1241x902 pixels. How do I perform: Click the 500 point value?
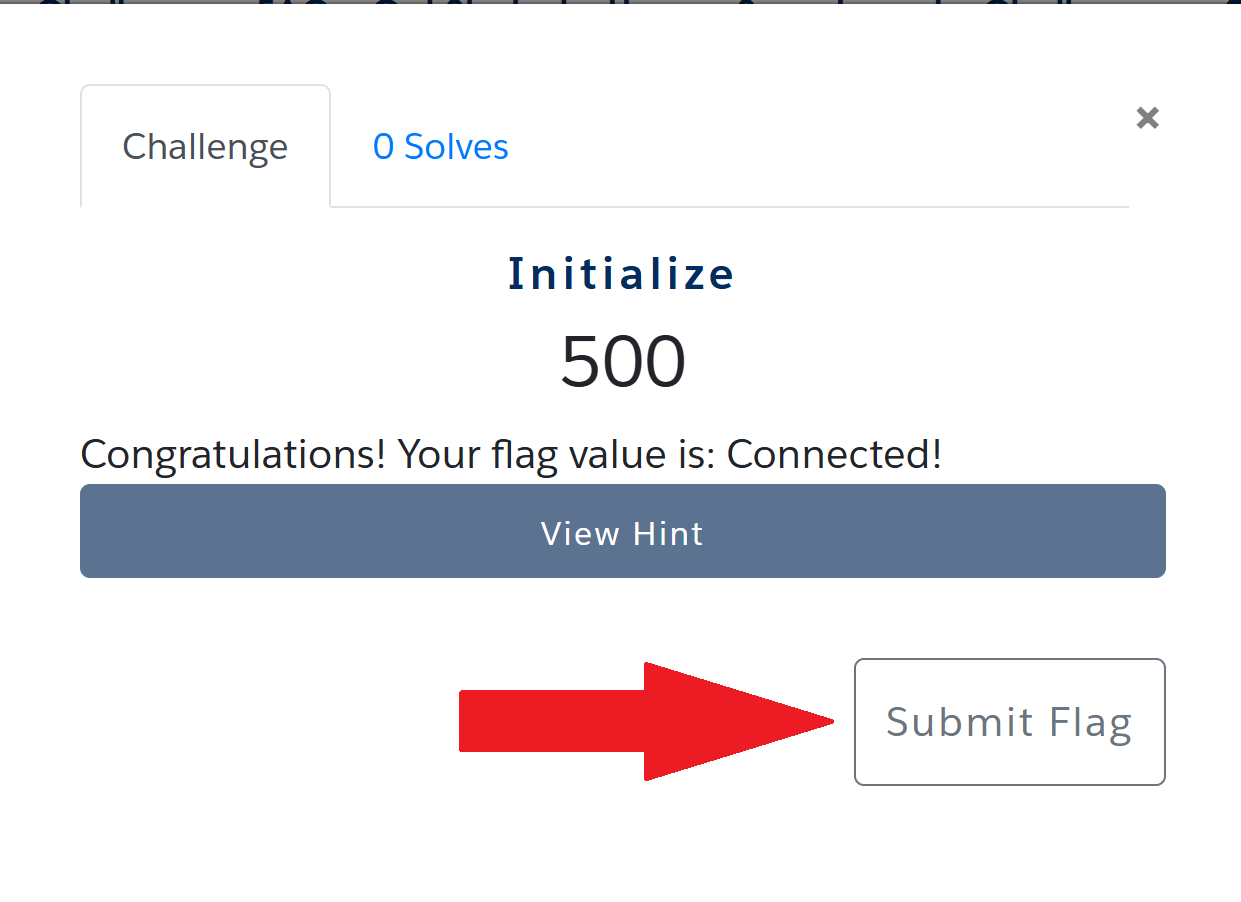[x=622, y=361]
